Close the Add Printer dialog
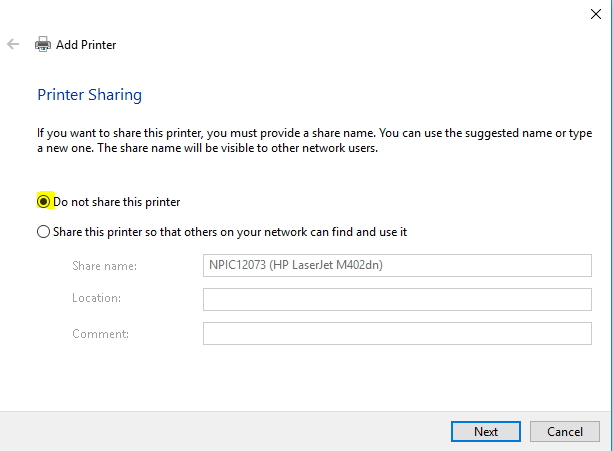The width and height of the screenshot is (613, 451). click(595, 14)
